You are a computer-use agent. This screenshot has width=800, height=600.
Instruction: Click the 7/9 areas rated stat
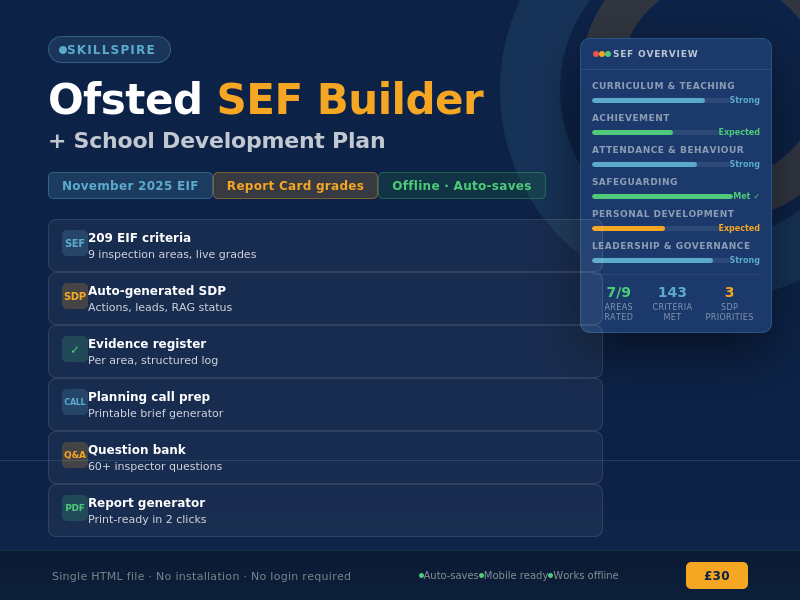point(618,301)
